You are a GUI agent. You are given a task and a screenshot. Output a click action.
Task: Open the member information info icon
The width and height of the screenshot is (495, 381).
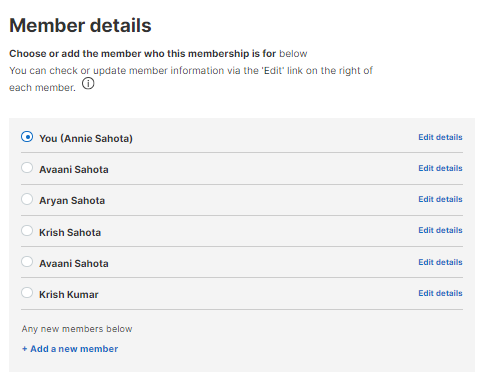coord(88,83)
